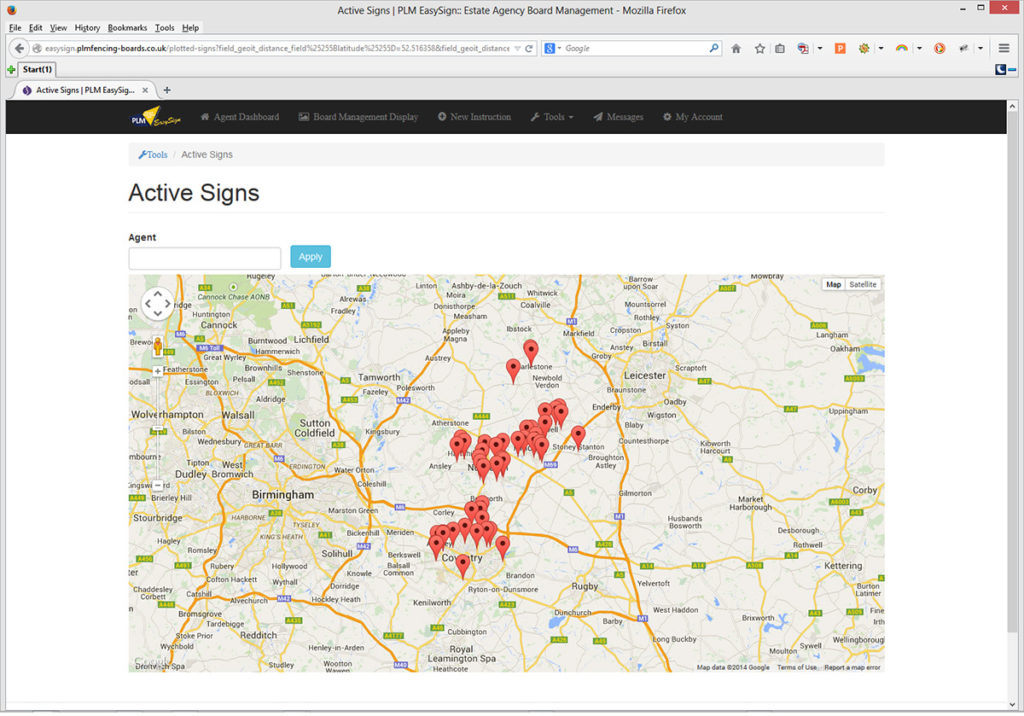This screenshot has height=716, width=1024.
Task: Click the Tools breadcrumb link
Action: 154,155
